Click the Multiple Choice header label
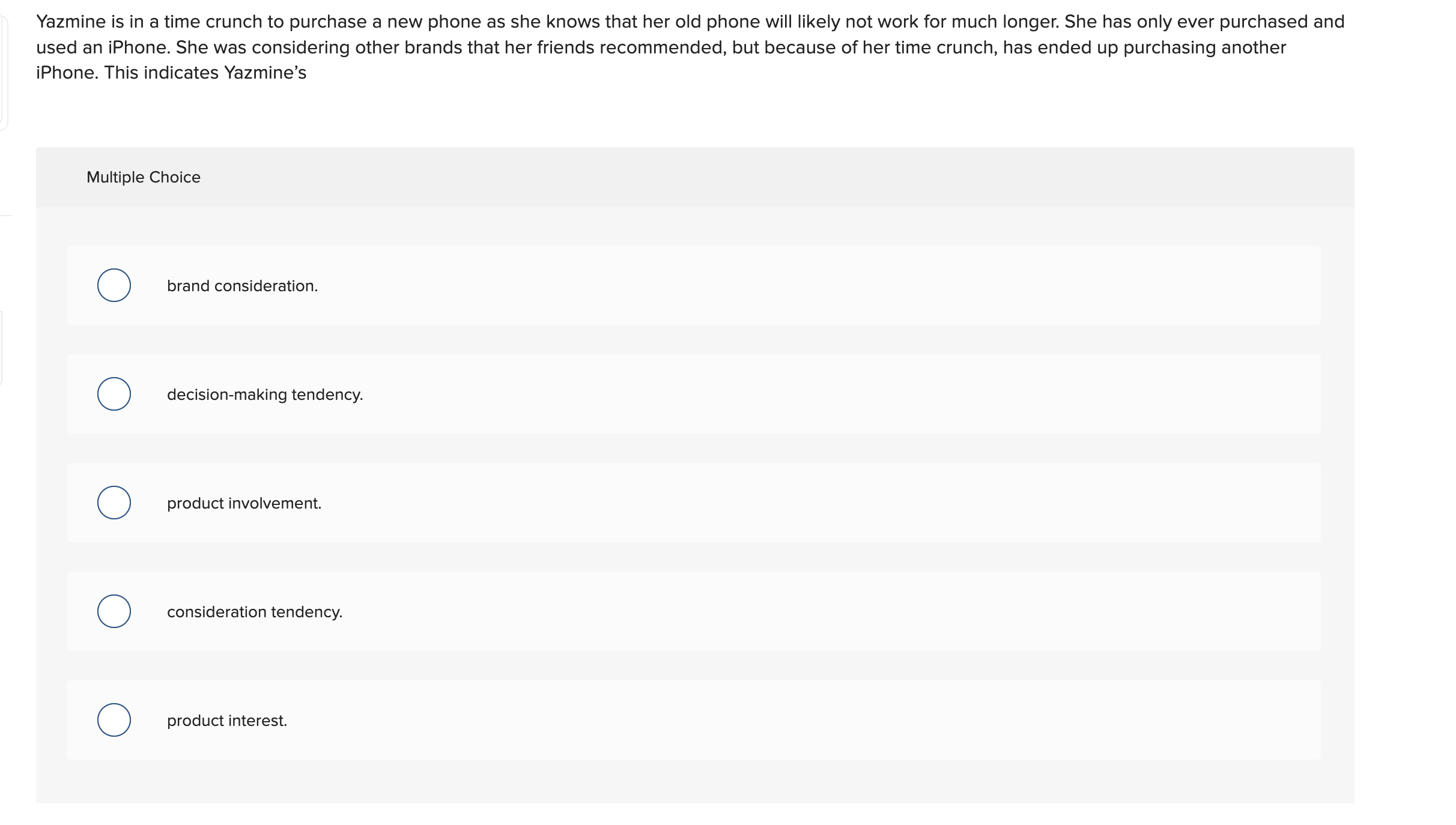 144,177
